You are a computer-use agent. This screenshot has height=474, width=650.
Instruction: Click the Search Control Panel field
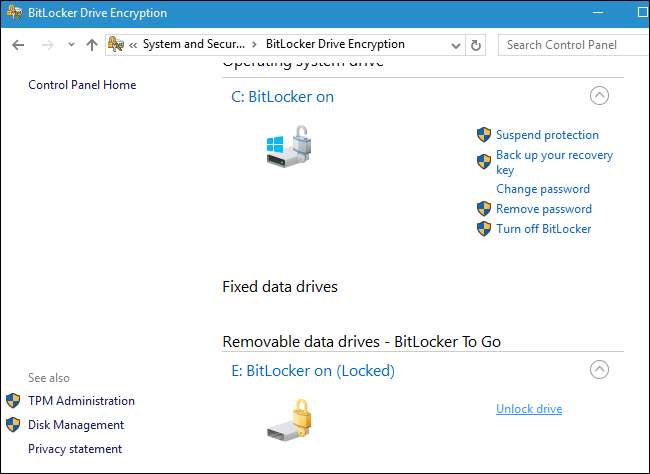point(570,45)
